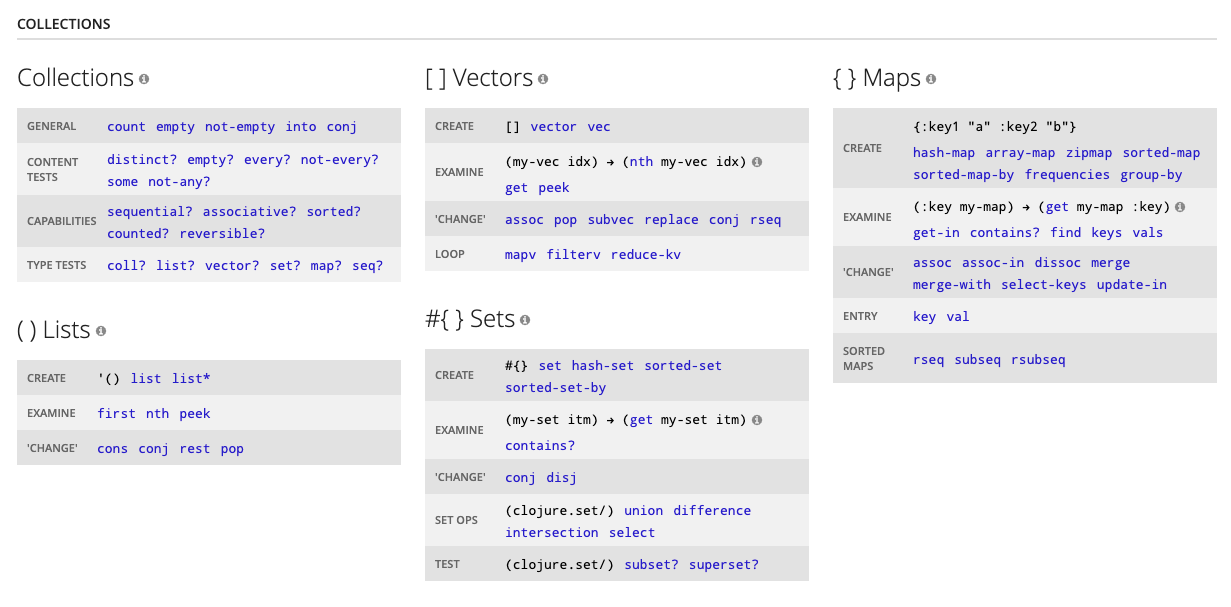Click the coll? type test link
Viewport: 1231px width, 607px height.
pos(126,266)
